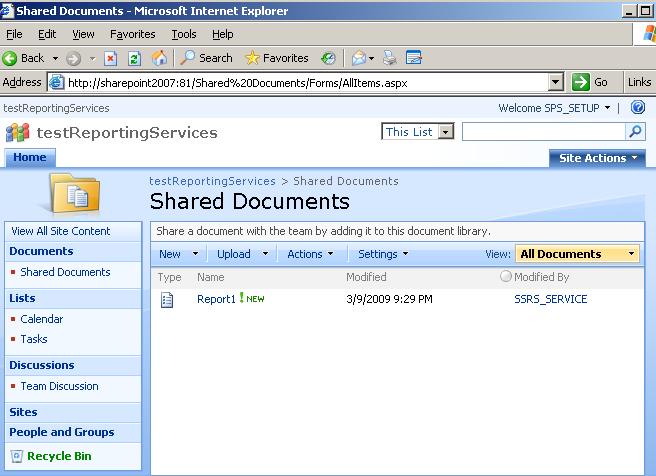Click the Refresh page icon
The width and height of the screenshot is (656, 476).
(134, 58)
